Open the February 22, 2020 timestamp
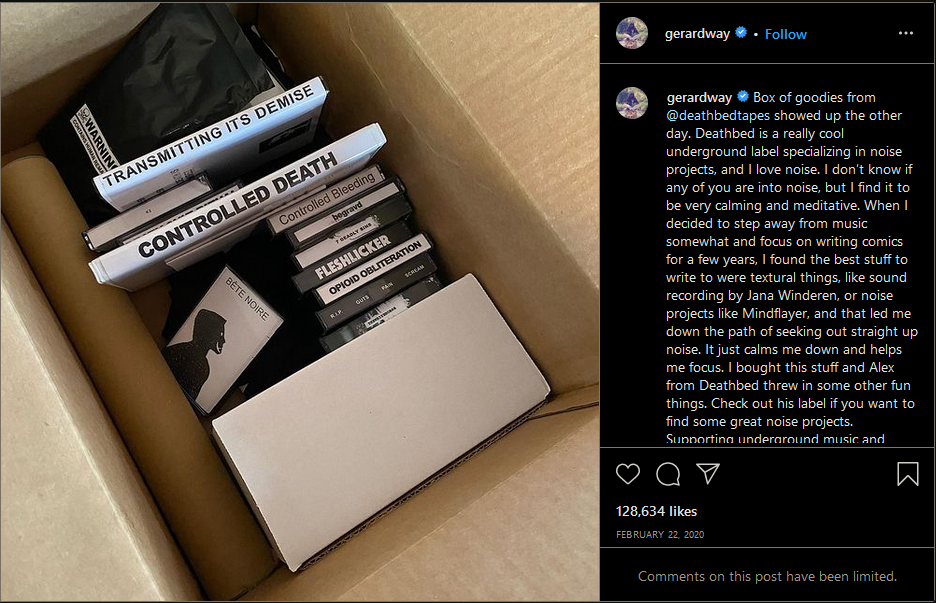Image resolution: width=936 pixels, height=603 pixels. coord(660,534)
